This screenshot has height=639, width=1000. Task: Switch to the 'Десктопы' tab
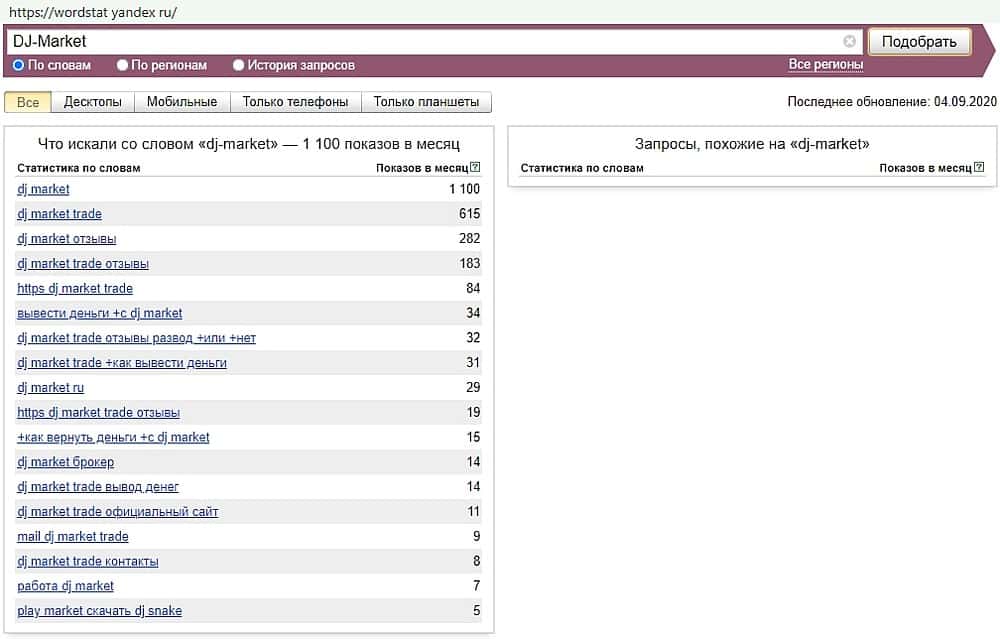pos(92,102)
